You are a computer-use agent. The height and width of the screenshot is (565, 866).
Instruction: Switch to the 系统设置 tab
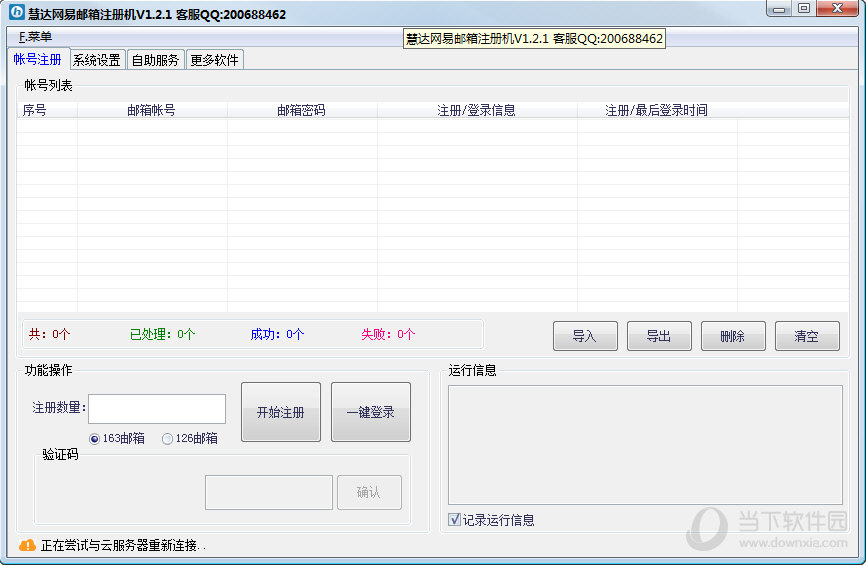point(97,60)
